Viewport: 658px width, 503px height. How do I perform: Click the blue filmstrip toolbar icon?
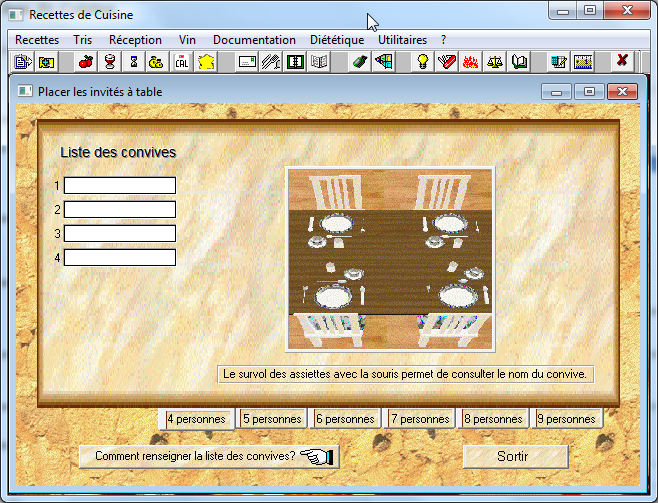pos(583,62)
